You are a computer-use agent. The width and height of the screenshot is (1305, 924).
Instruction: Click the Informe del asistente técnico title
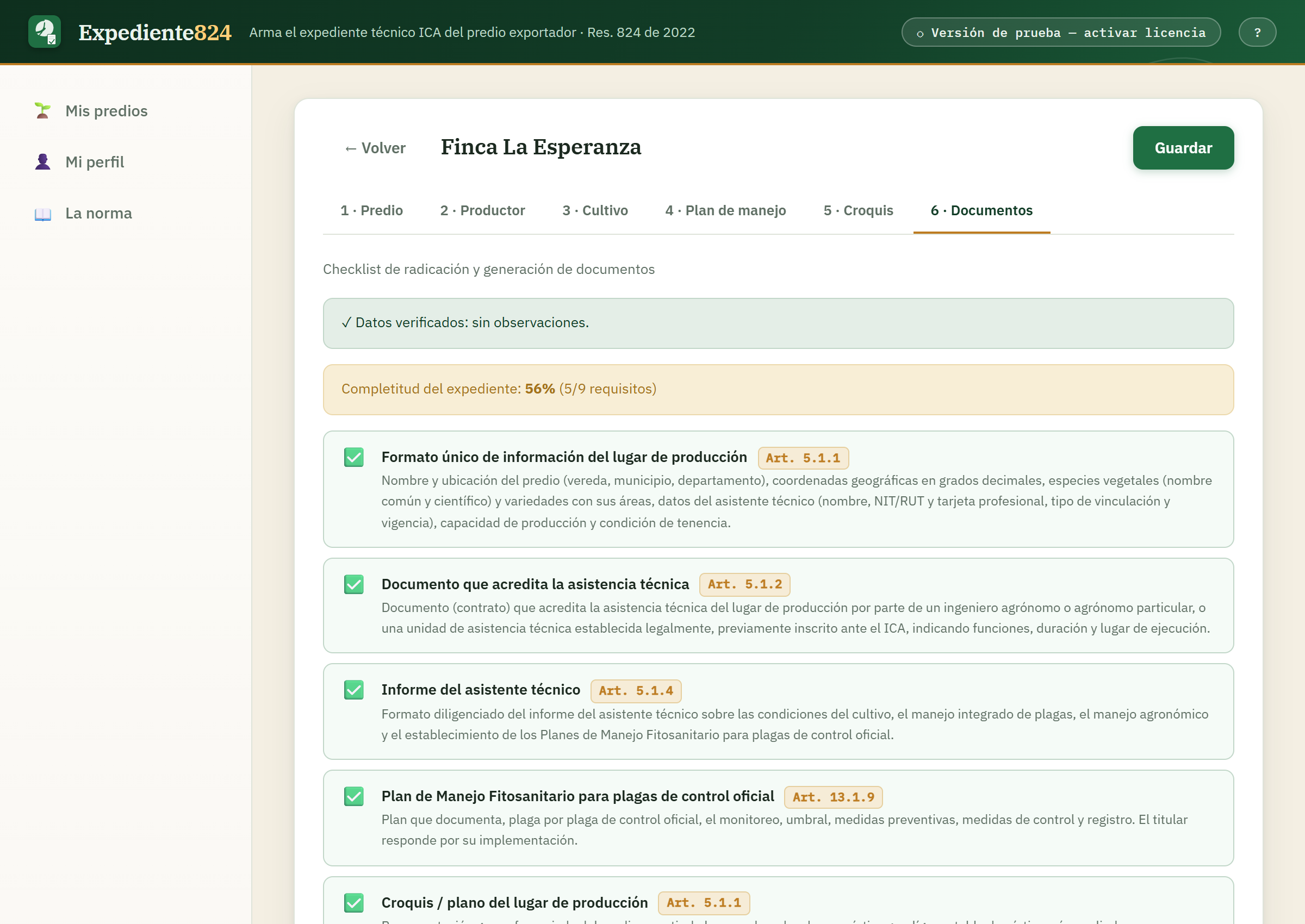pos(480,690)
